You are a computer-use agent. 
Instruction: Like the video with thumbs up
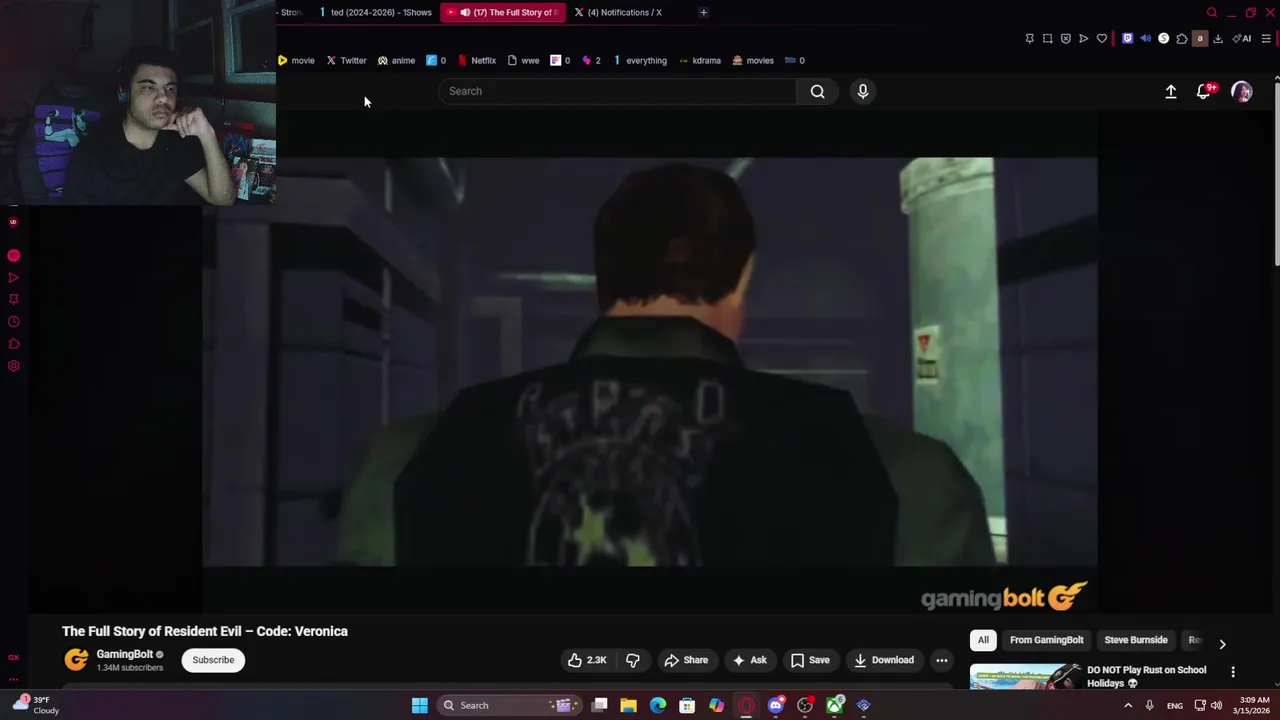587,660
